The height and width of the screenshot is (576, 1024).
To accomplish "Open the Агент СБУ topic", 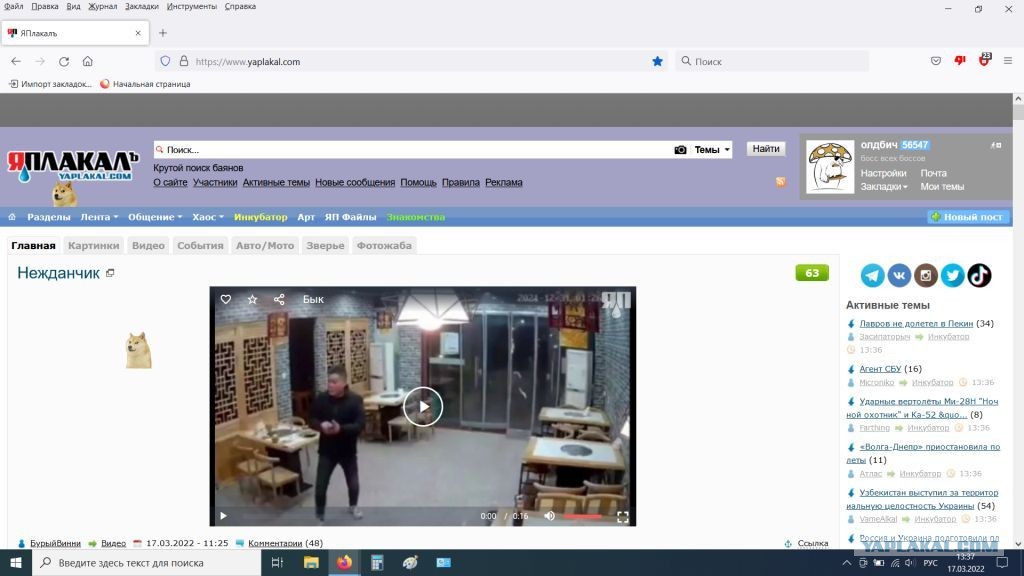I will click(x=880, y=369).
